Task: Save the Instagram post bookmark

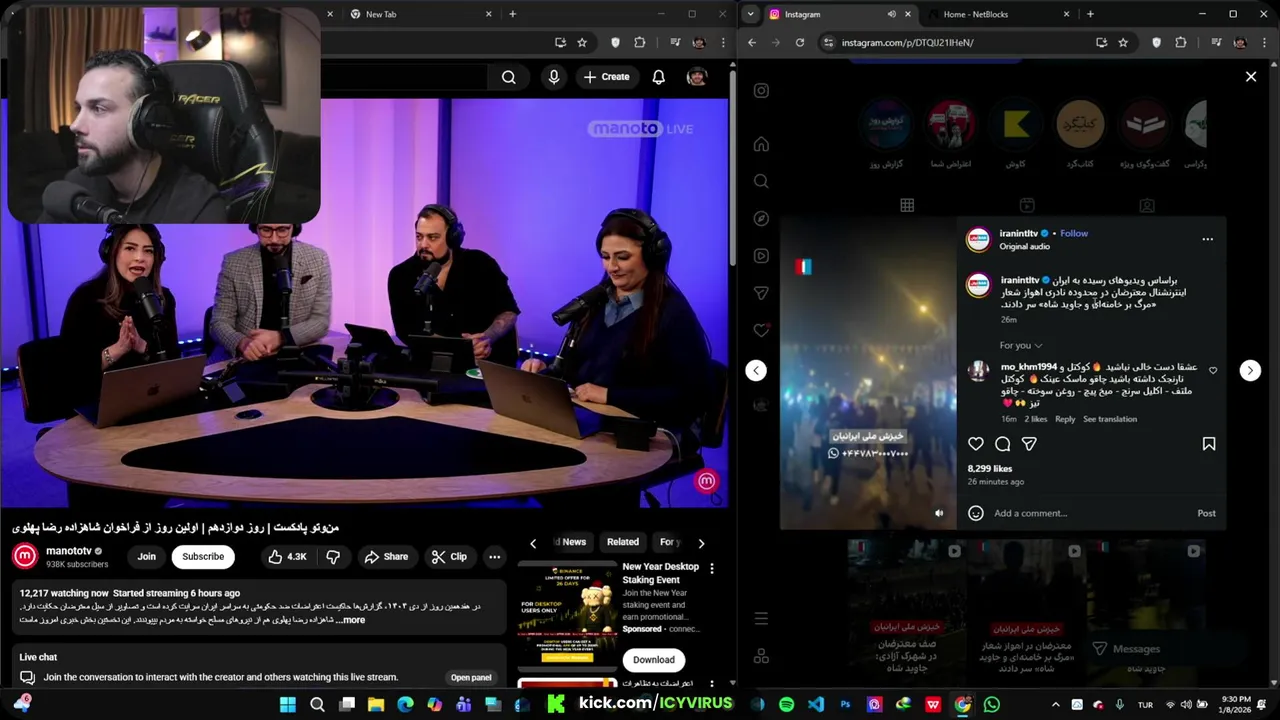Action: point(1208,444)
